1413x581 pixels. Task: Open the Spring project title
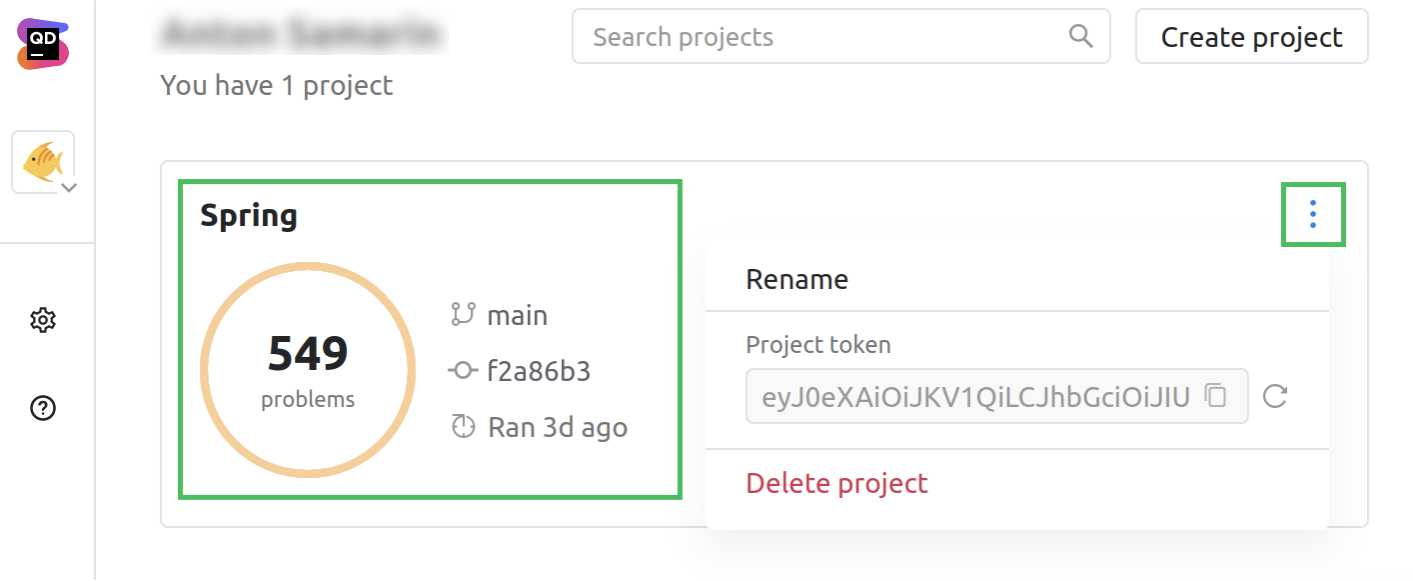click(x=249, y=215)
